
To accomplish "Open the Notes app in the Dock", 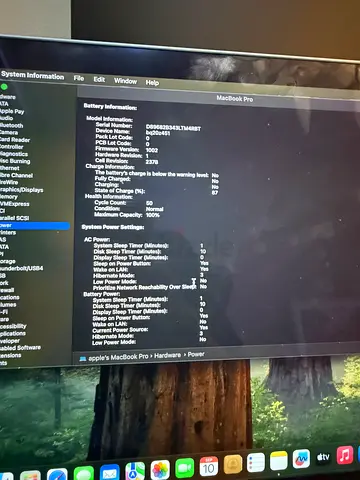I will pyautogui.click(x=279, y=461).
